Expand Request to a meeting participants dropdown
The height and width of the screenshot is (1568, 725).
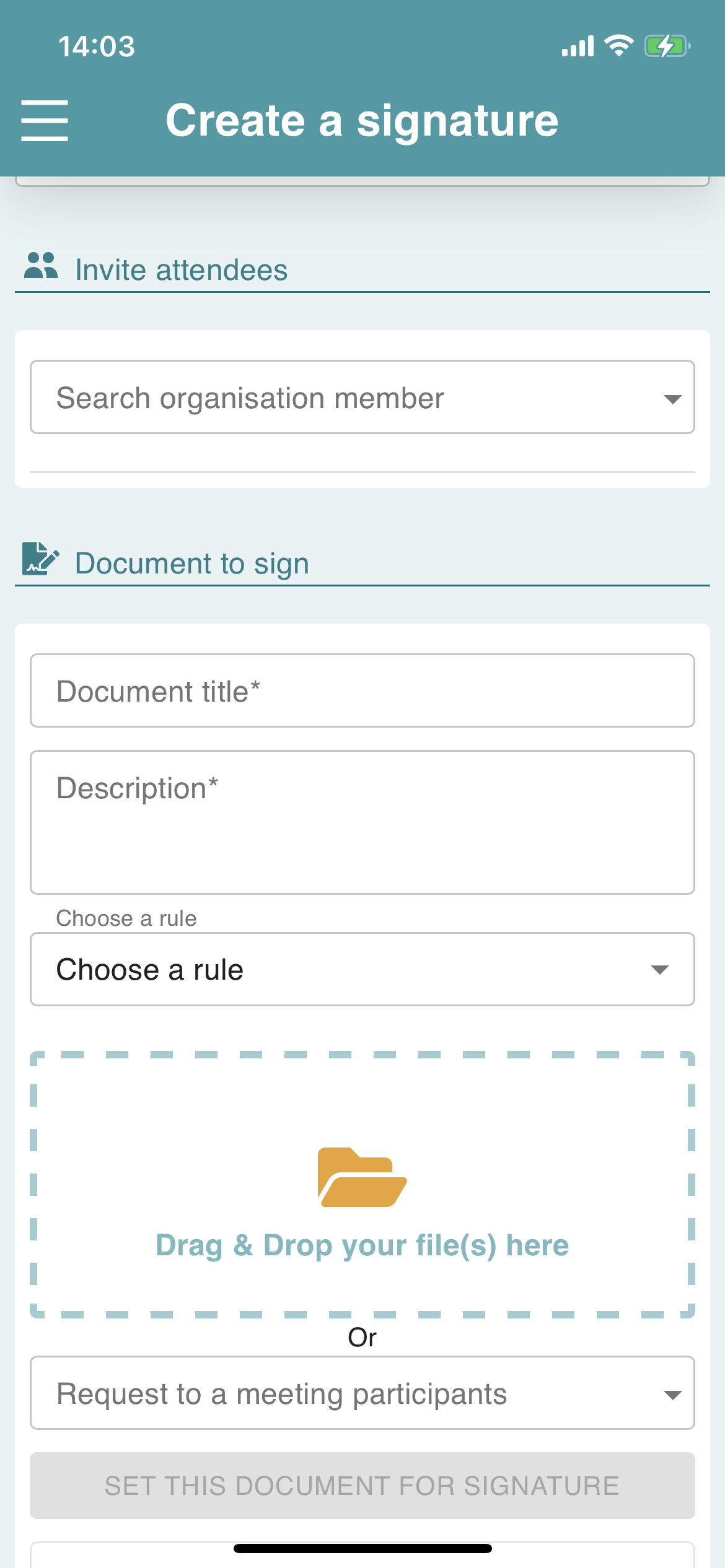[x=362, y=1393]
